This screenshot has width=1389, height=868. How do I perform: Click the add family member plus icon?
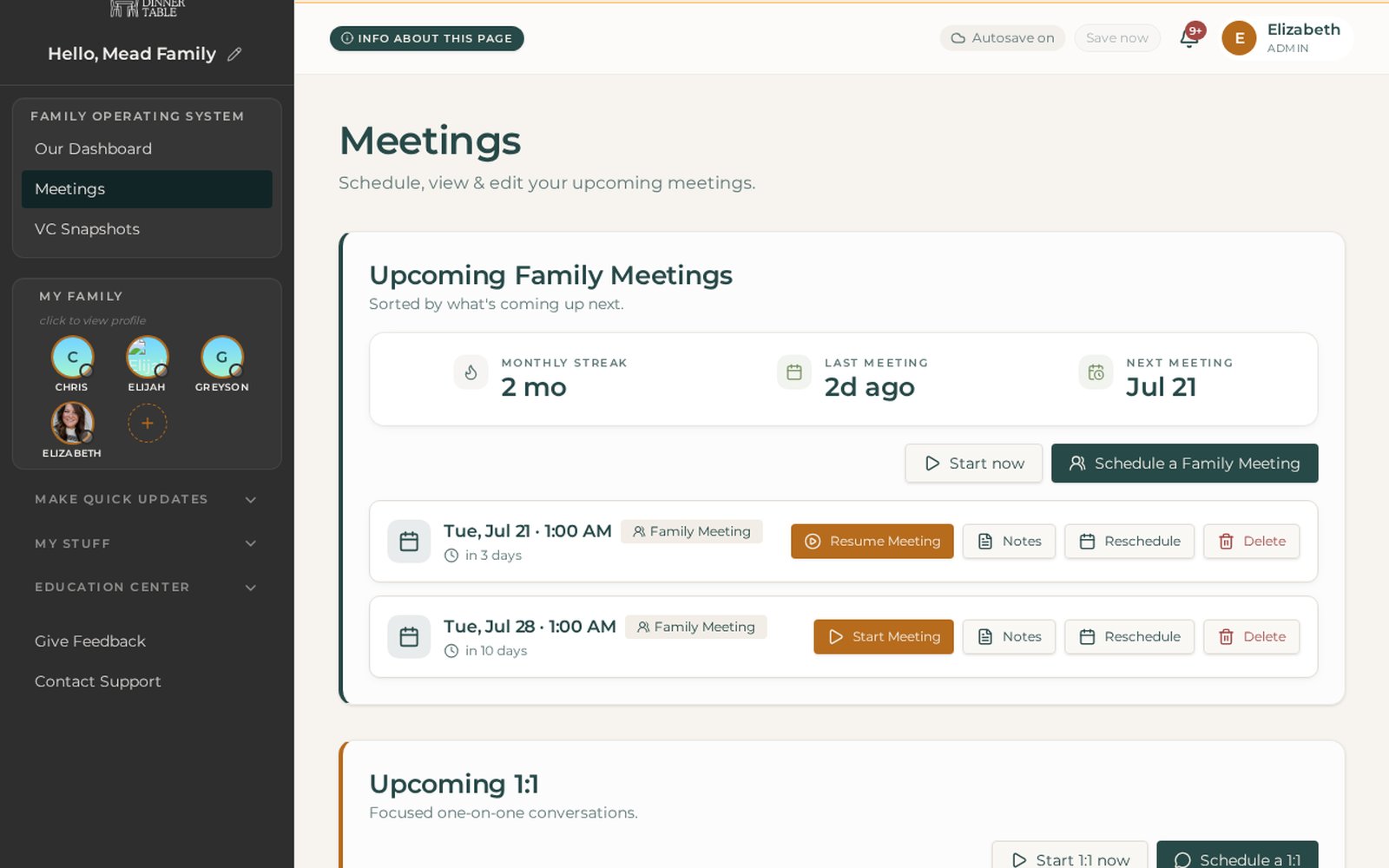point(148,424)
